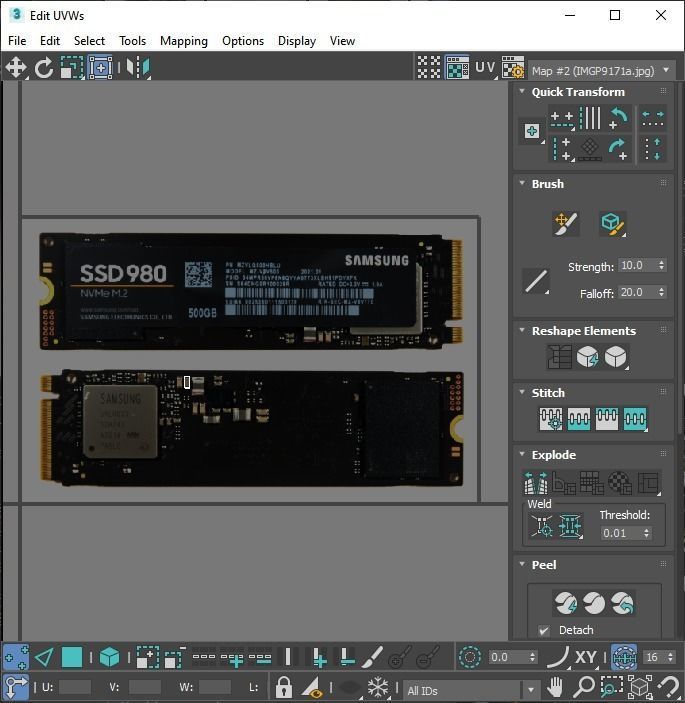Toggle Lock Selected Subobjects padlock
The image size is (685, 703).
tap(283, 686)
